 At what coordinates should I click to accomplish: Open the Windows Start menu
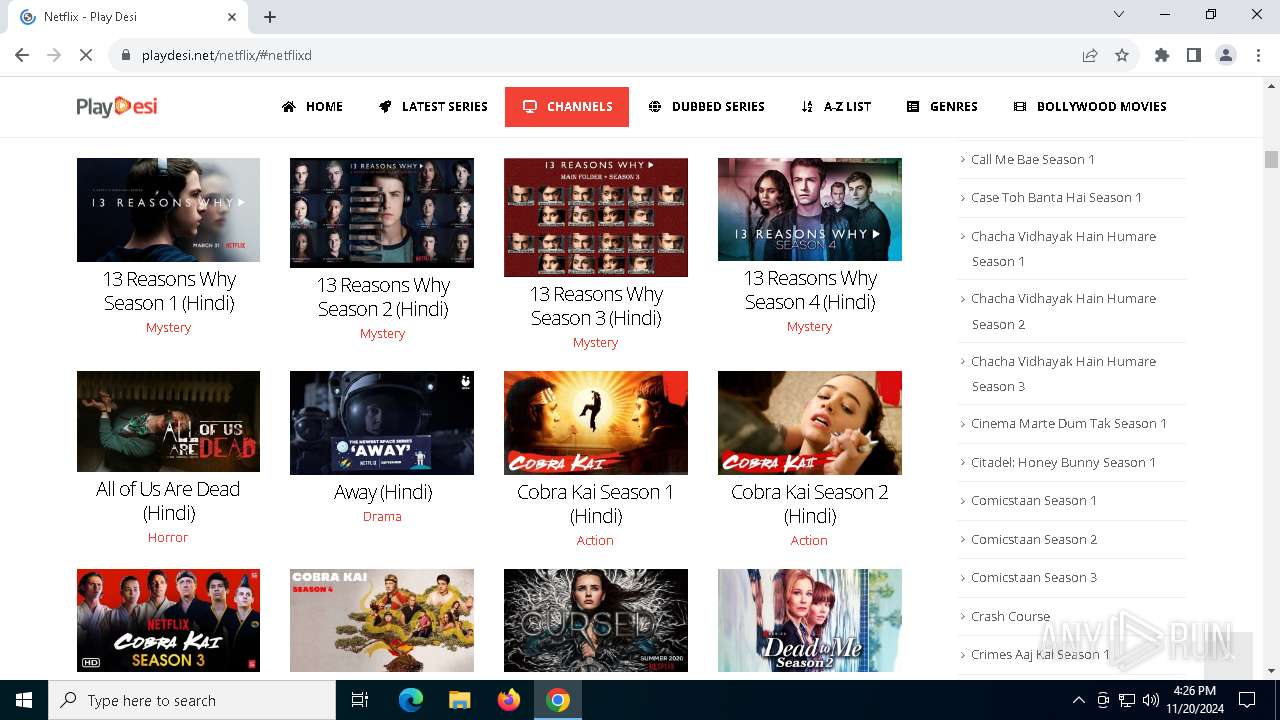tap(24, 700)
